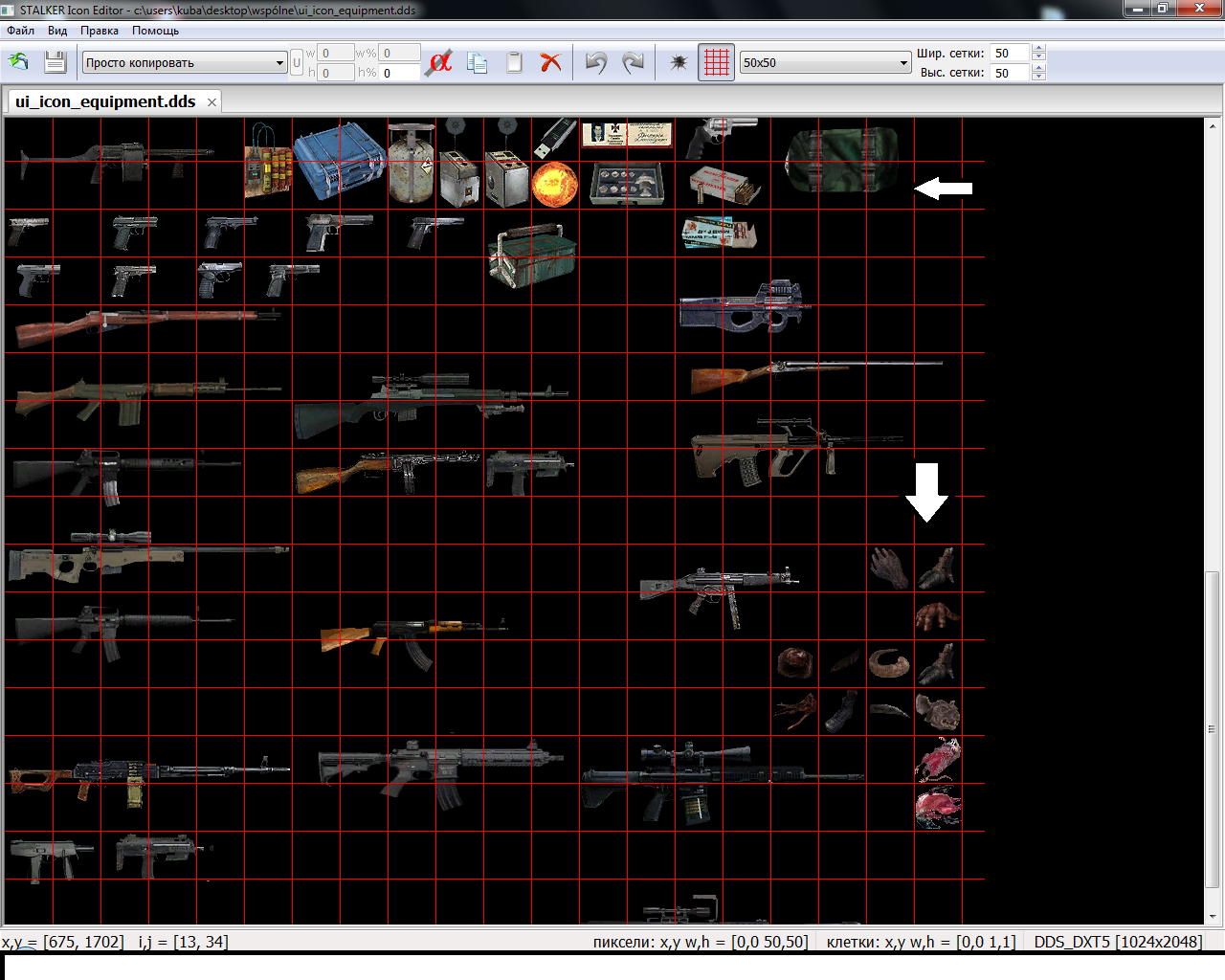Click the crossed-out alpha icon
This screenshot has width=1225, height=980.
pos(439,63)
